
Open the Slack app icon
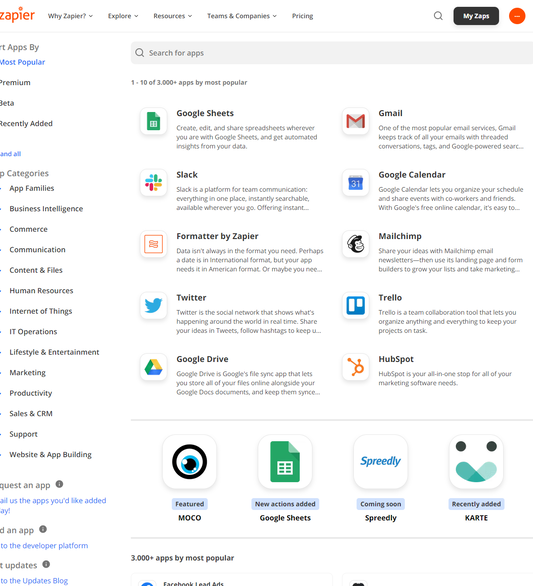point(153,183)
